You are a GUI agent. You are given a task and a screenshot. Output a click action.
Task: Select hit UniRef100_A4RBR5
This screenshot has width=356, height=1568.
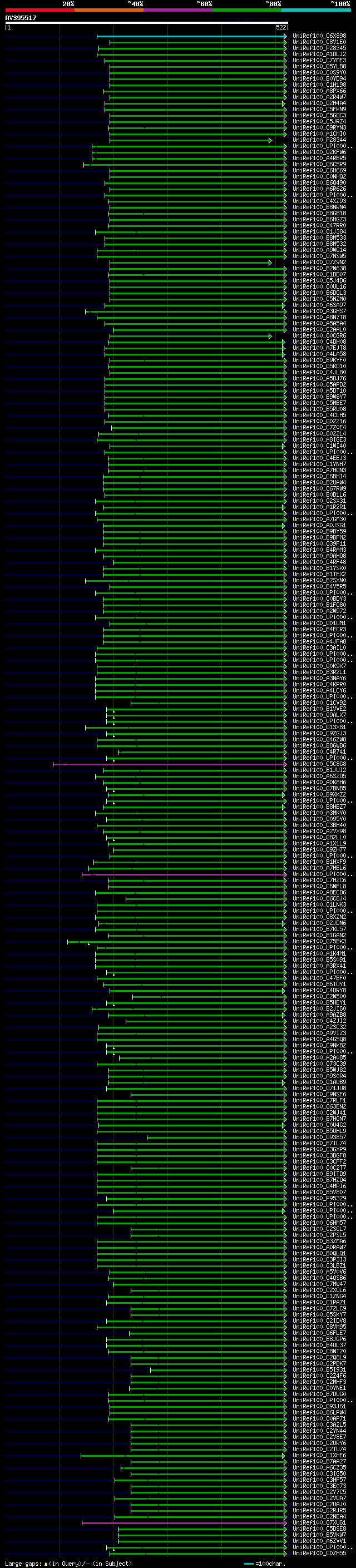[319, 159]
